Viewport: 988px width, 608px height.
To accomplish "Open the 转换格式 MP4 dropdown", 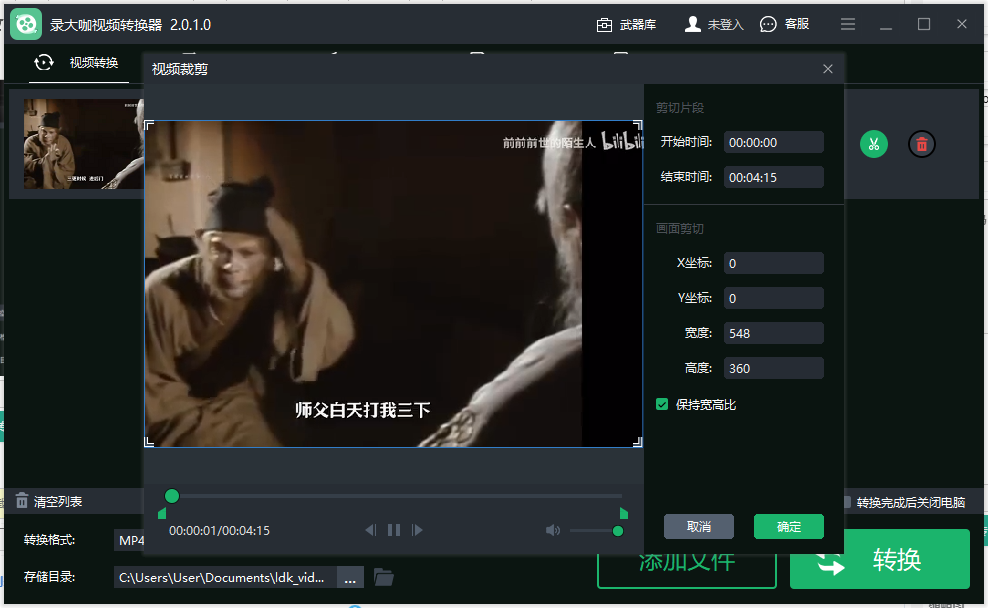I will 129,541.
